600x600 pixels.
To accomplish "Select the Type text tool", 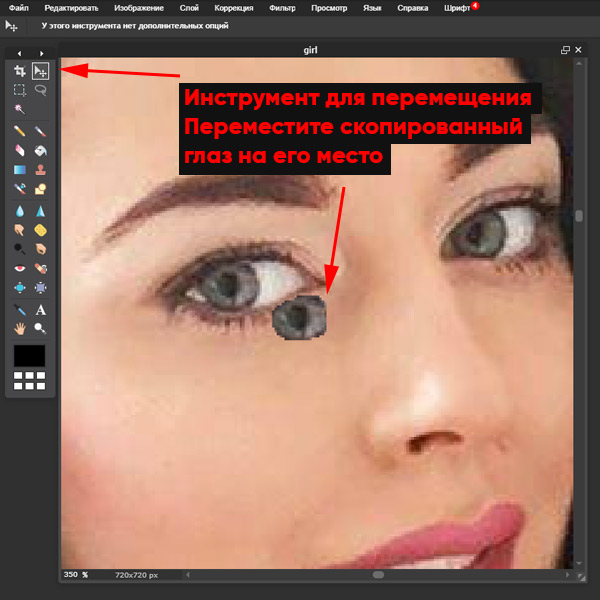I will tap(41, 310).
